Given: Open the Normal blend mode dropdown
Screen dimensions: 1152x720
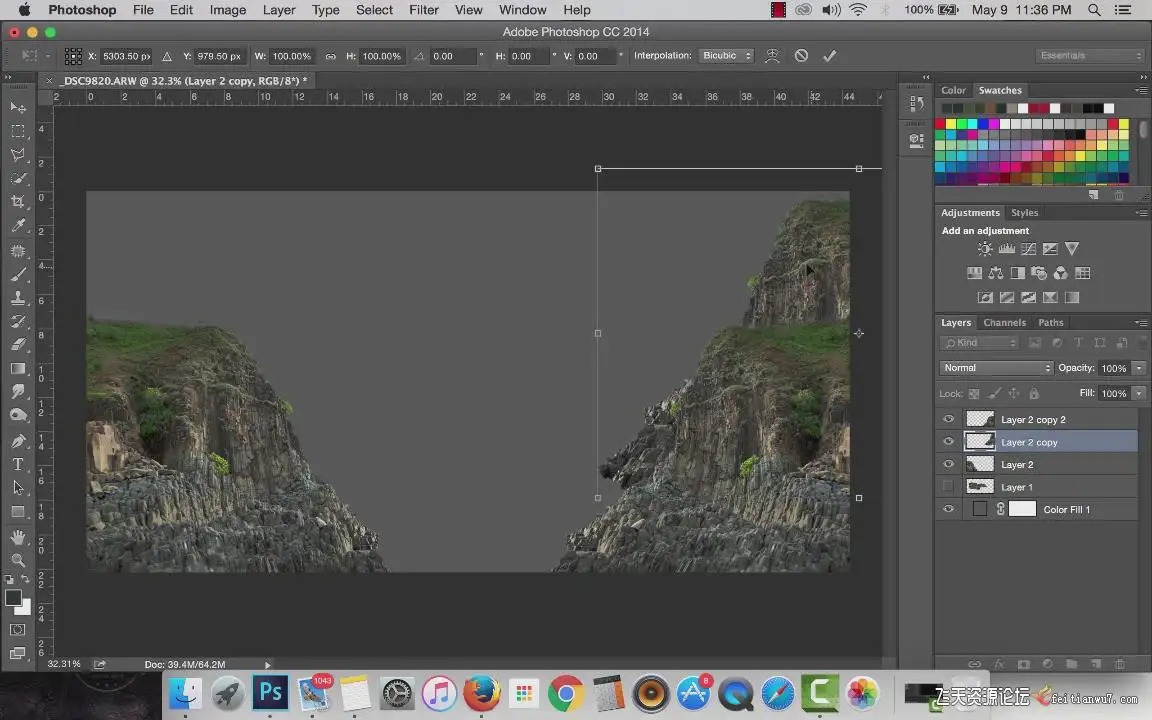Looking at the screenshot, I should click(996, 368).
